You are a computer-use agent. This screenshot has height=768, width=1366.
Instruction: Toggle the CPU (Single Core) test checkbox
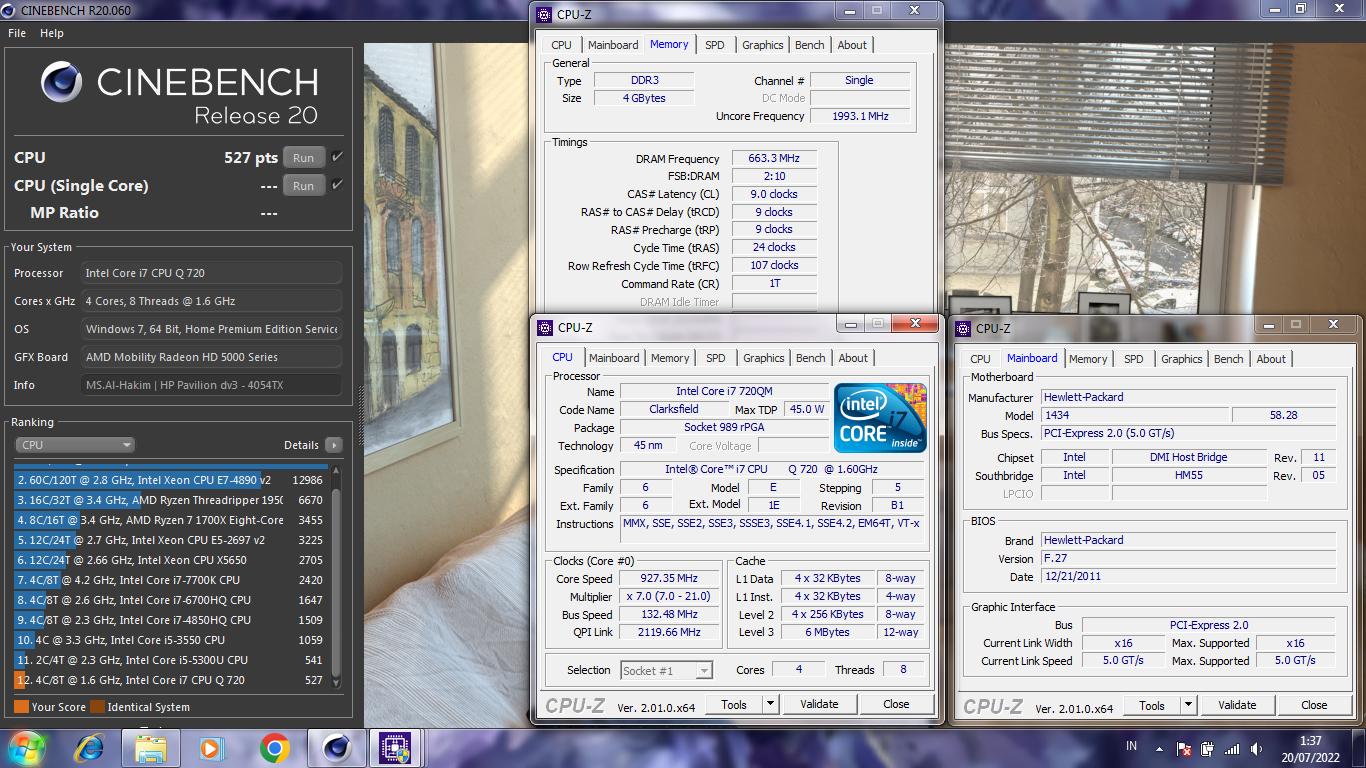(337, 185)
